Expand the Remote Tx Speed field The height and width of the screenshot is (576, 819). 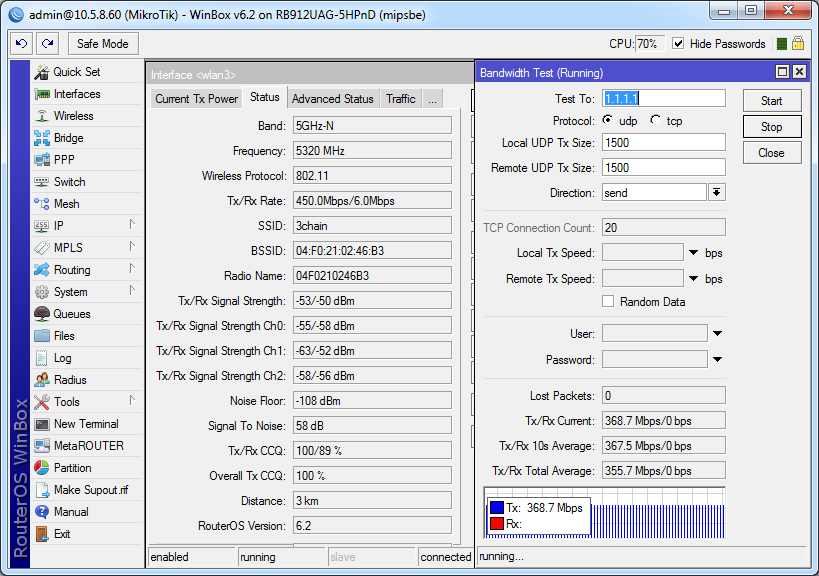693,279
